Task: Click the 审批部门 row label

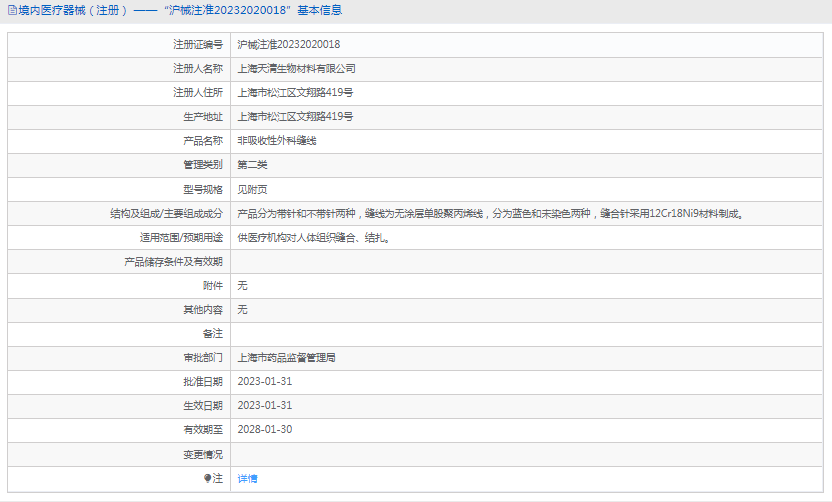Action: [x=203, y=358]
